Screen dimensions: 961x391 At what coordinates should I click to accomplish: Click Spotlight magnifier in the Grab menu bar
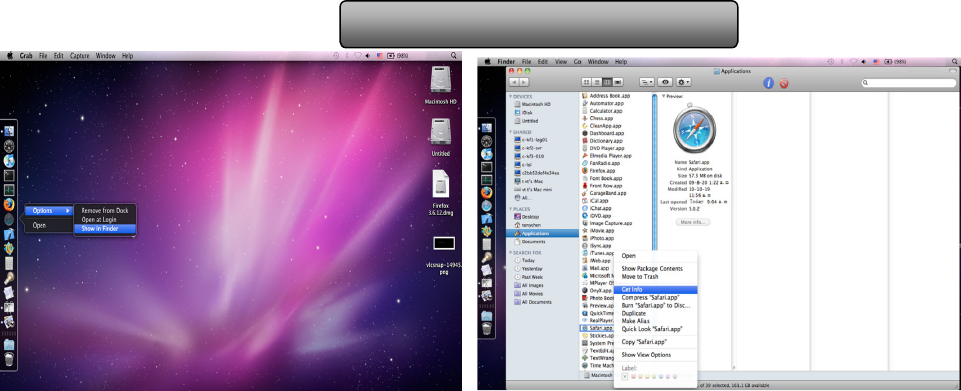click(454, 55)
